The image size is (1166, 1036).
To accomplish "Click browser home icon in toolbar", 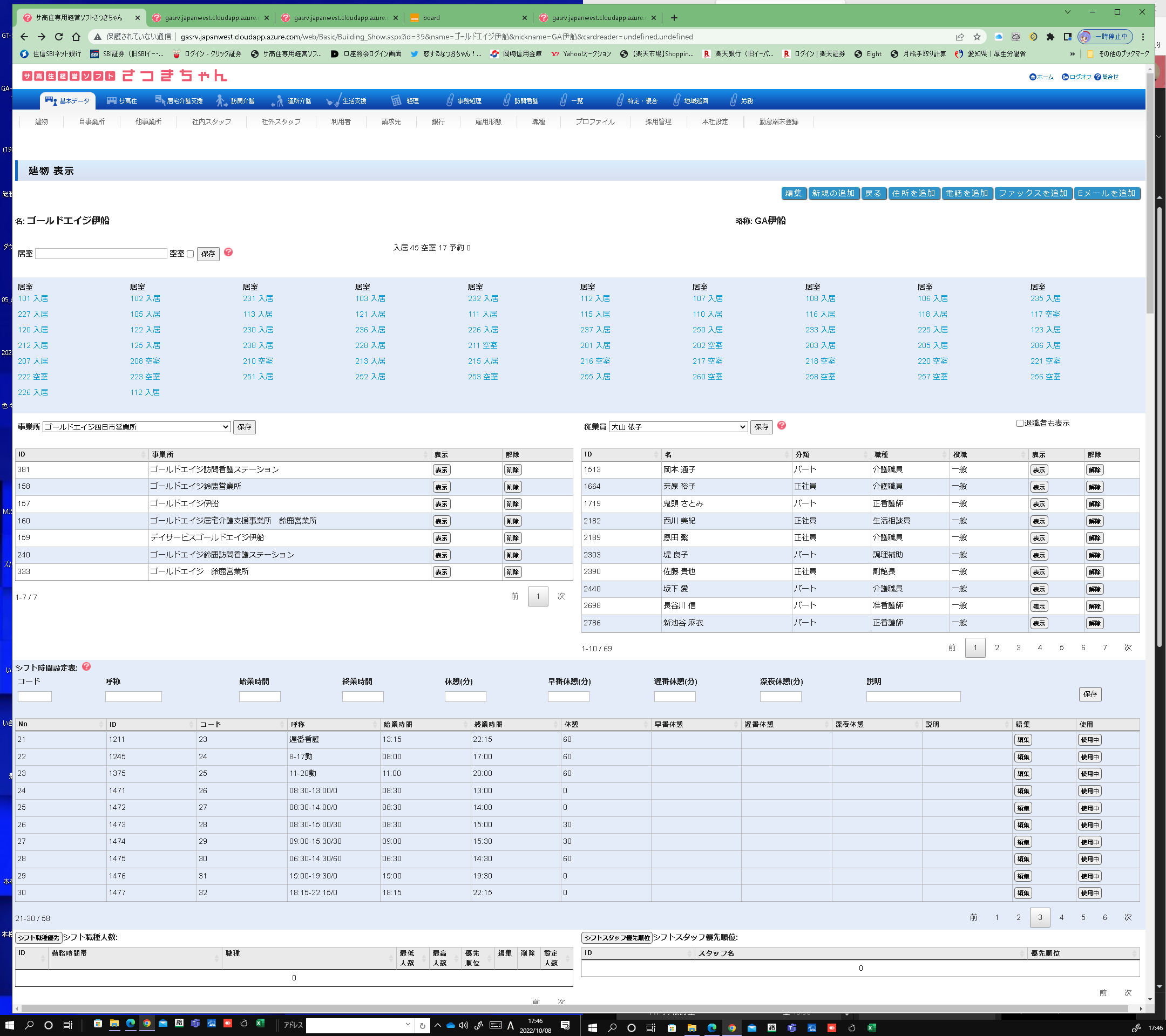I will point(76,37).
